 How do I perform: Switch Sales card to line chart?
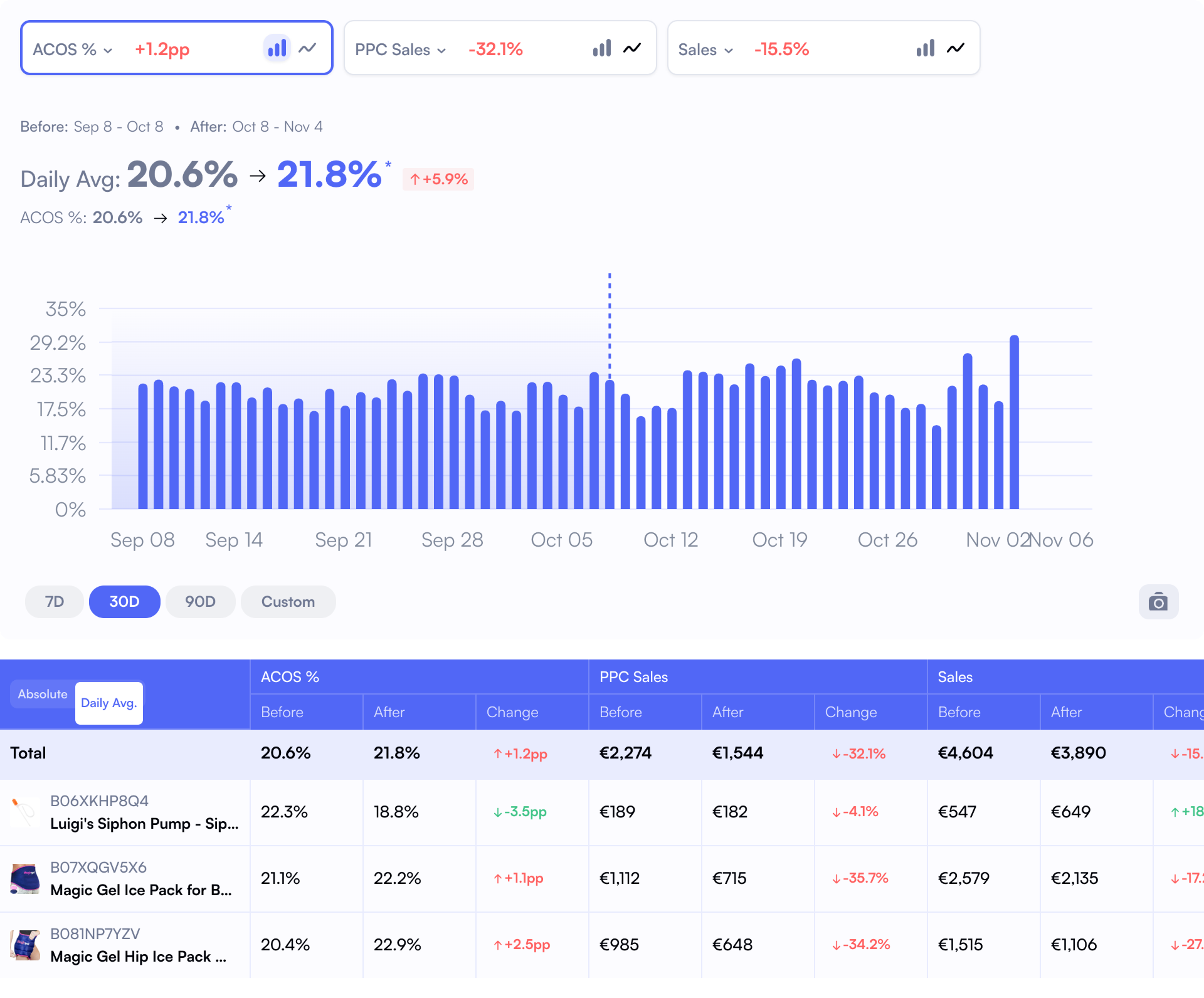pyautogui.click(x=956, y=48)
